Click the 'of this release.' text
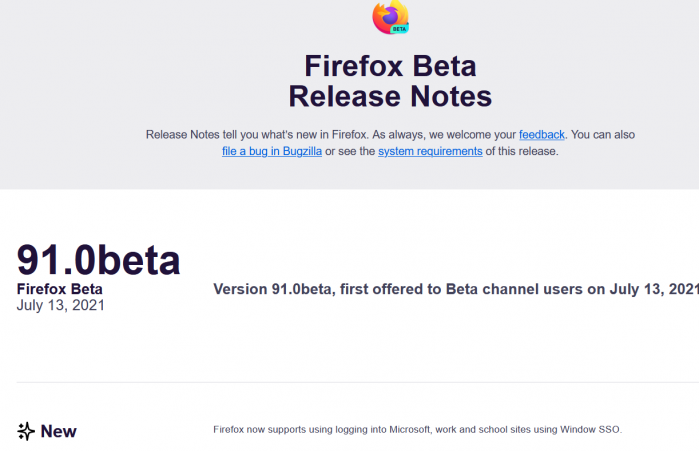700x451 pixels. coord(522,151)
